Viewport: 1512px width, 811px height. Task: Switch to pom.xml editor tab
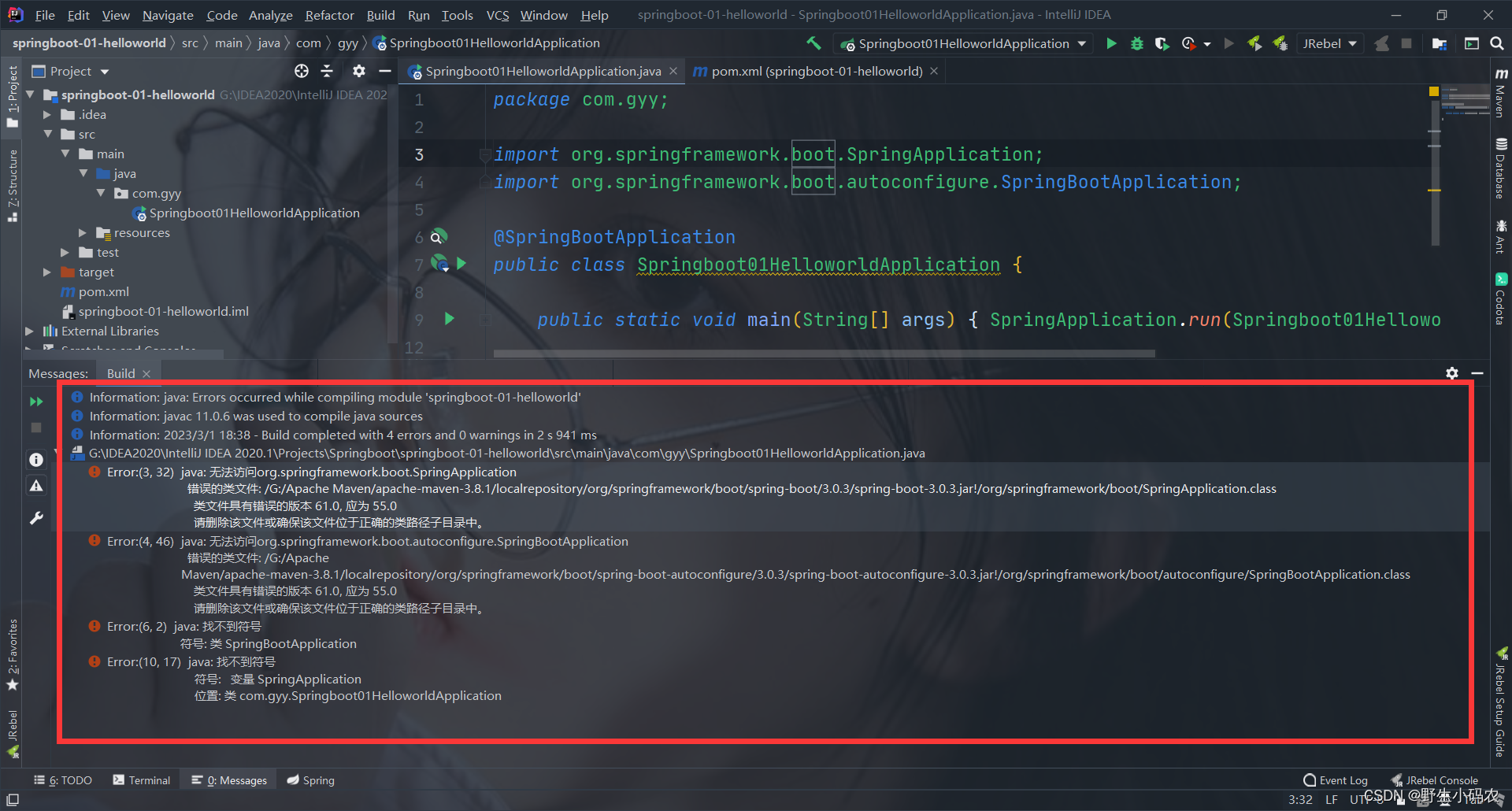click(x=816, y=71)
